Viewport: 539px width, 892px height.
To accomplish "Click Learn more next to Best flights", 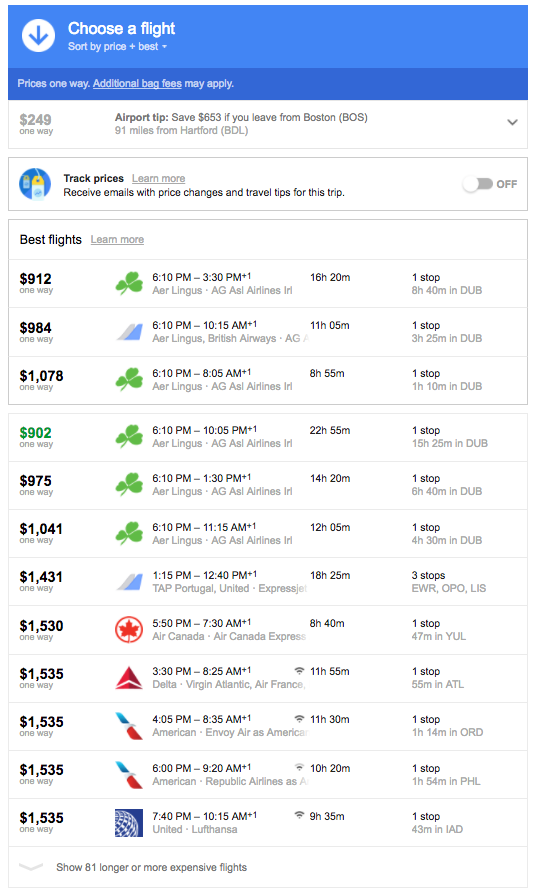I will (x=117, y=239).
